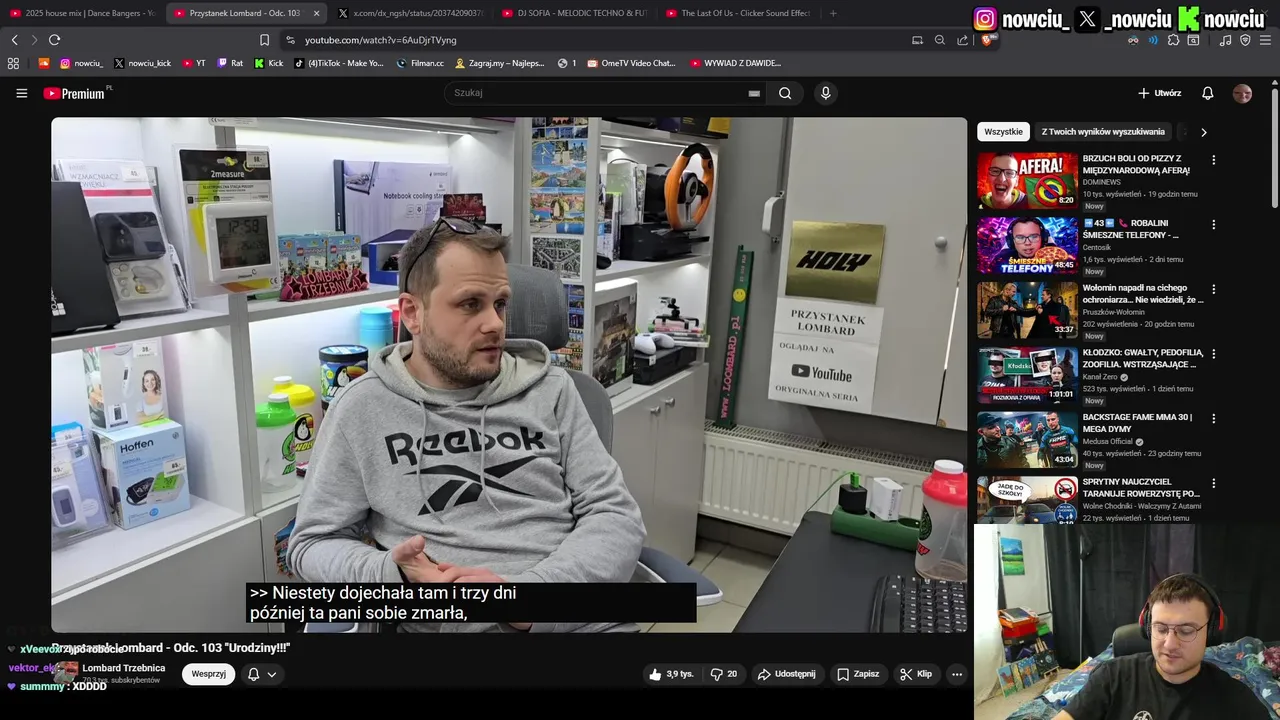Image resolution: width=1280 pixels, height=720 pixels.
Task: Open the browser music note icon
Action: 1225,40
